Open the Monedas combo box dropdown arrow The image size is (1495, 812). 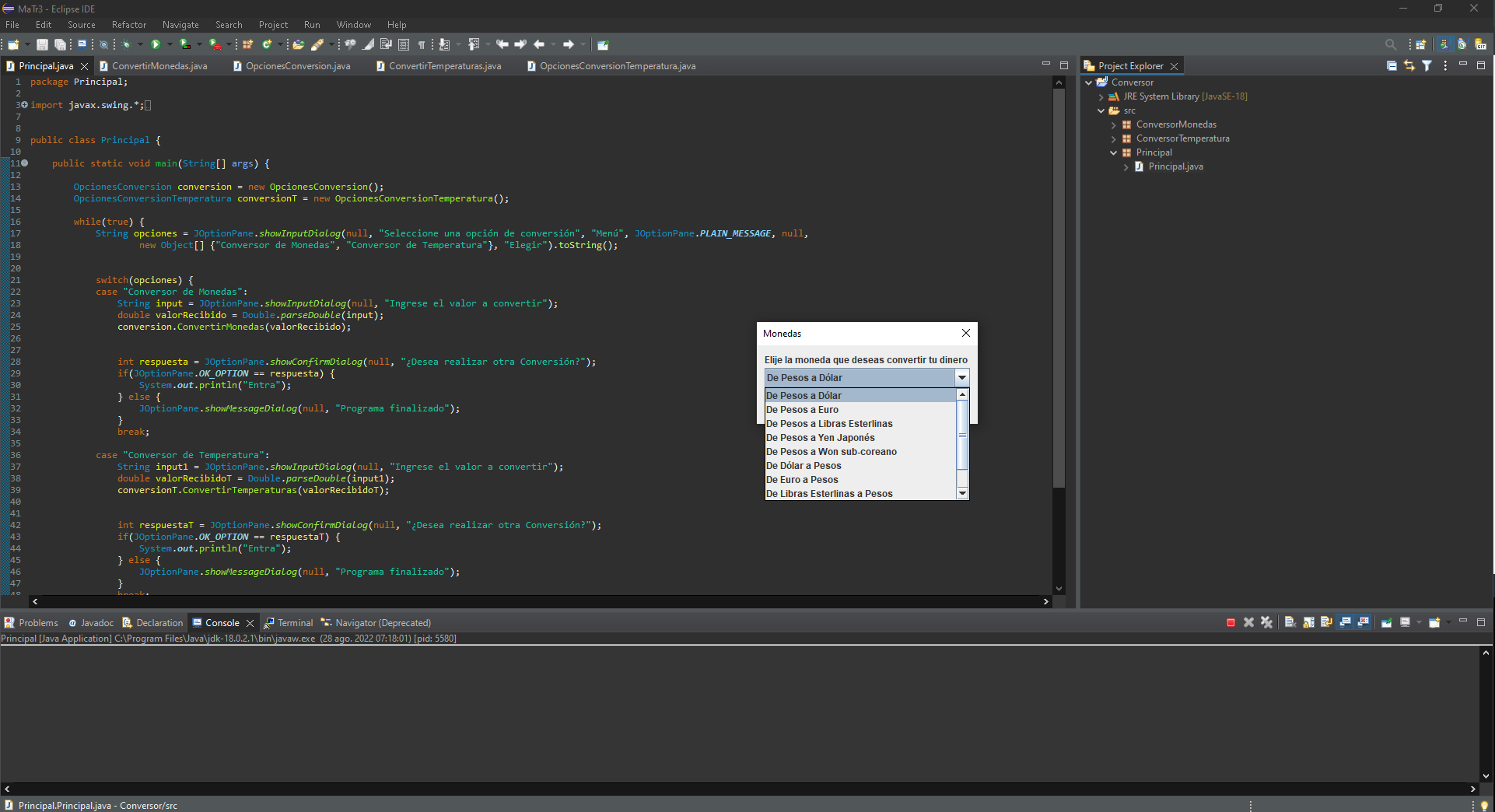pyautogui.click(x=961, y=378)
